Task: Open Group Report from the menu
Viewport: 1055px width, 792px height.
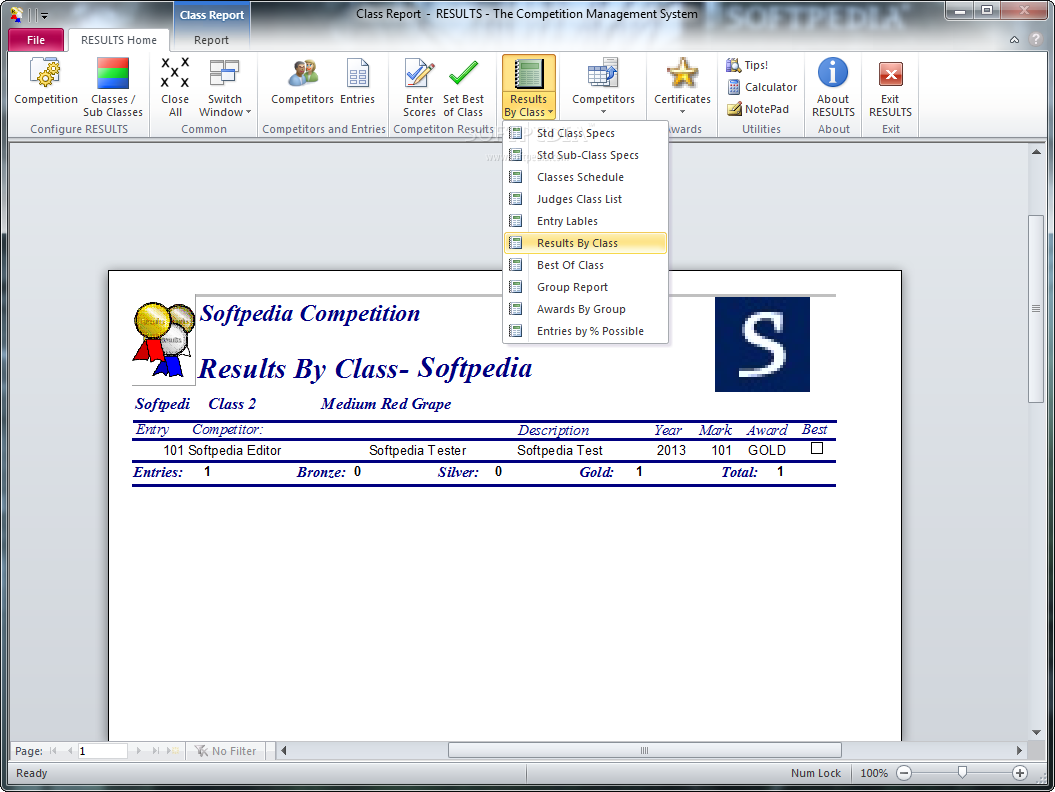Action: coord(585,287)
